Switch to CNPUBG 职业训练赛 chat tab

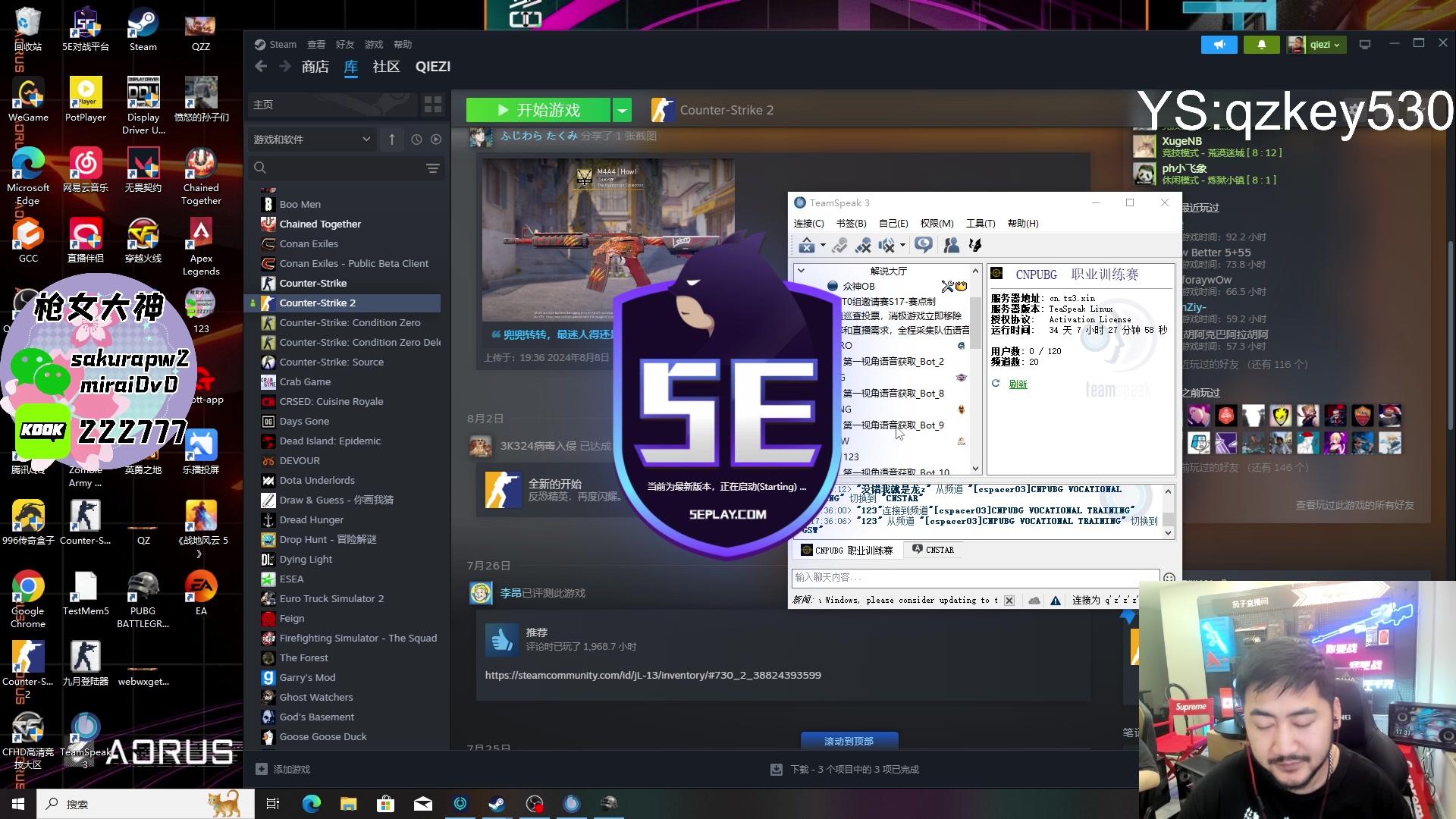[x=847, y=551]
